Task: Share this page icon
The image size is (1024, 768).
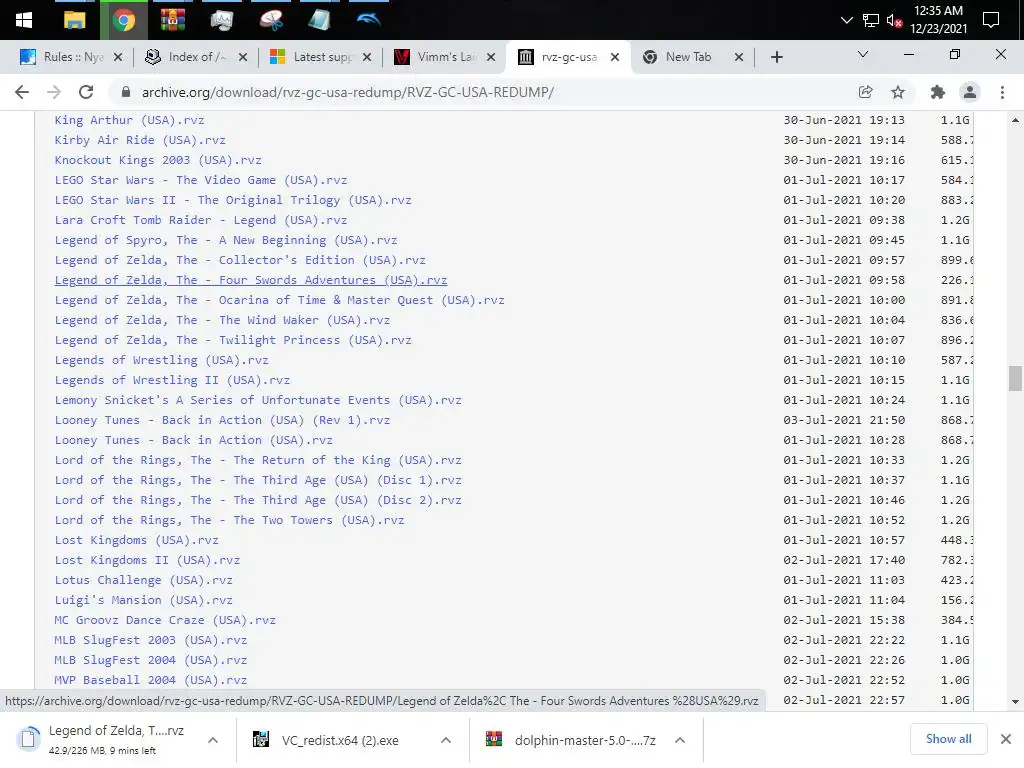Action: point(865,92)
